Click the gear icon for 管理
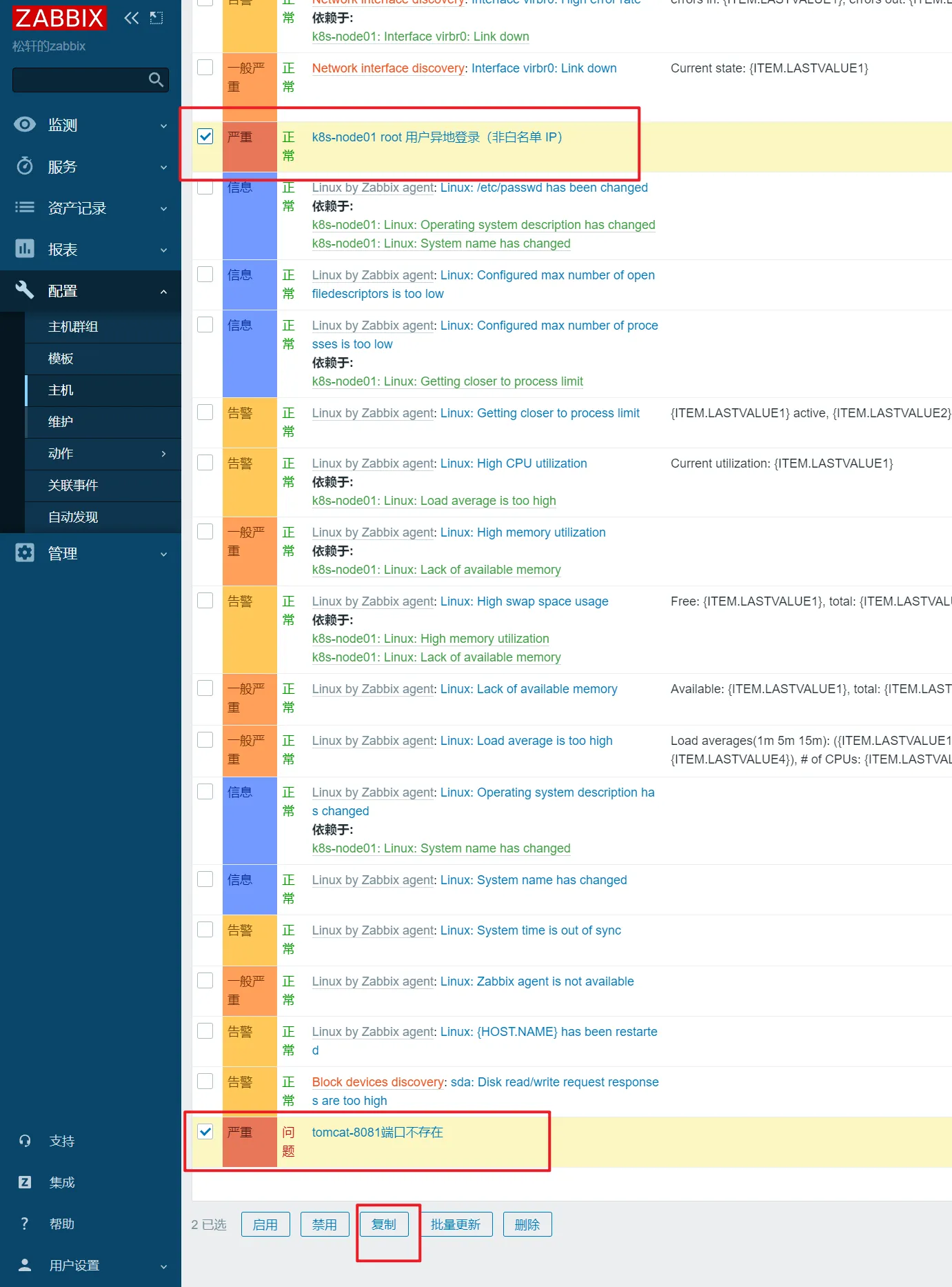The image size is (952, 1287). pyautogui.click(x=25, y=553)
